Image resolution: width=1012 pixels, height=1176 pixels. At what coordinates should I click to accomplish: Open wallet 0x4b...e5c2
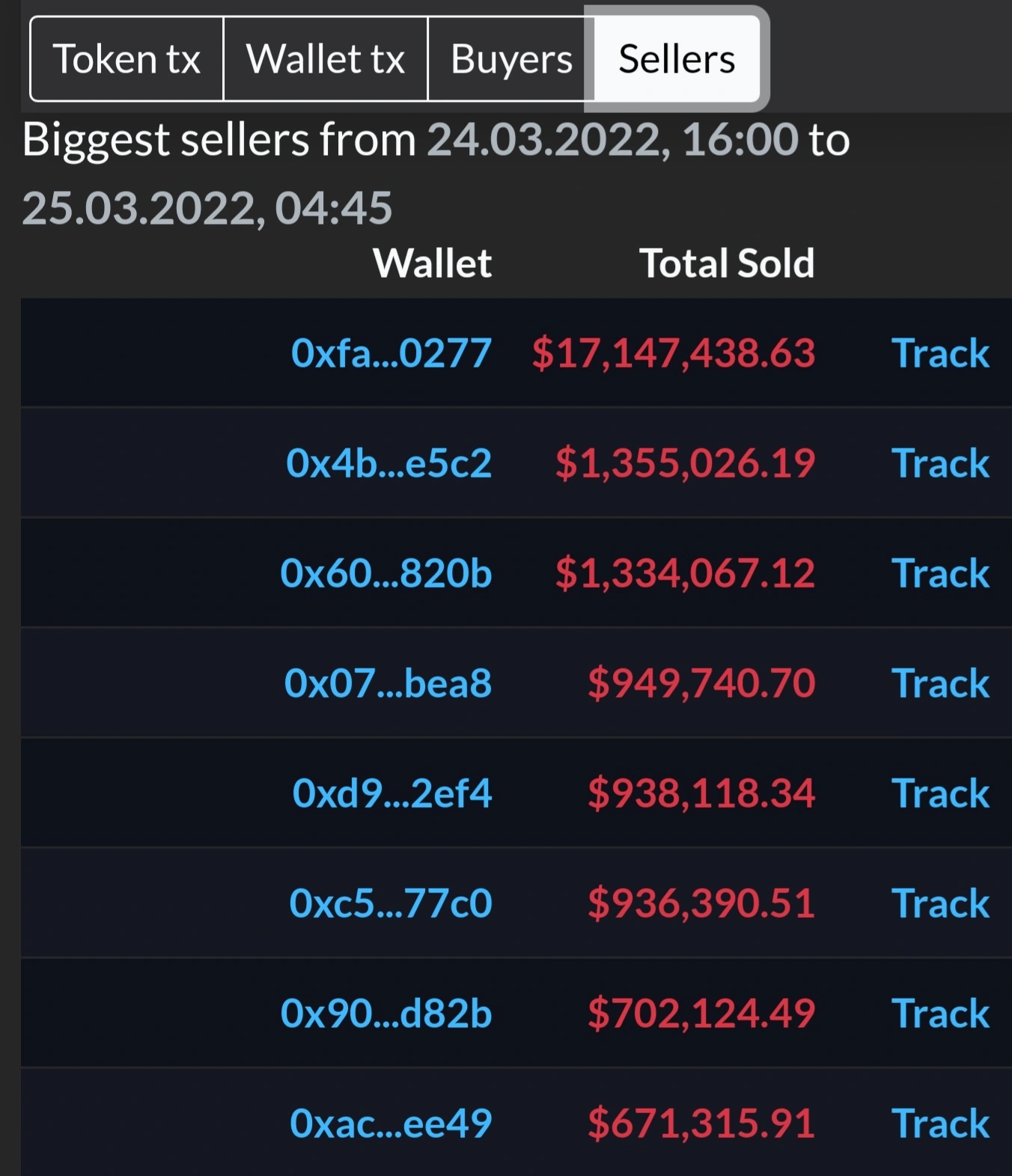[x=389, y=463]
